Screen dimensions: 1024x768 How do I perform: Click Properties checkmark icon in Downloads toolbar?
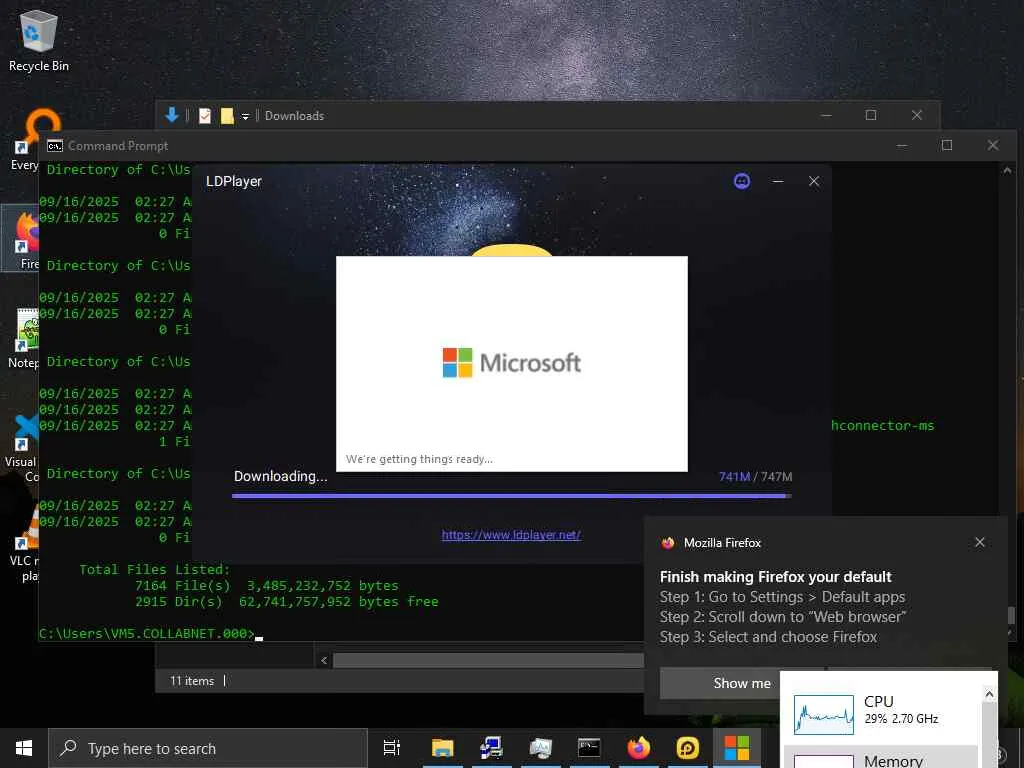(x=204, y=116)
